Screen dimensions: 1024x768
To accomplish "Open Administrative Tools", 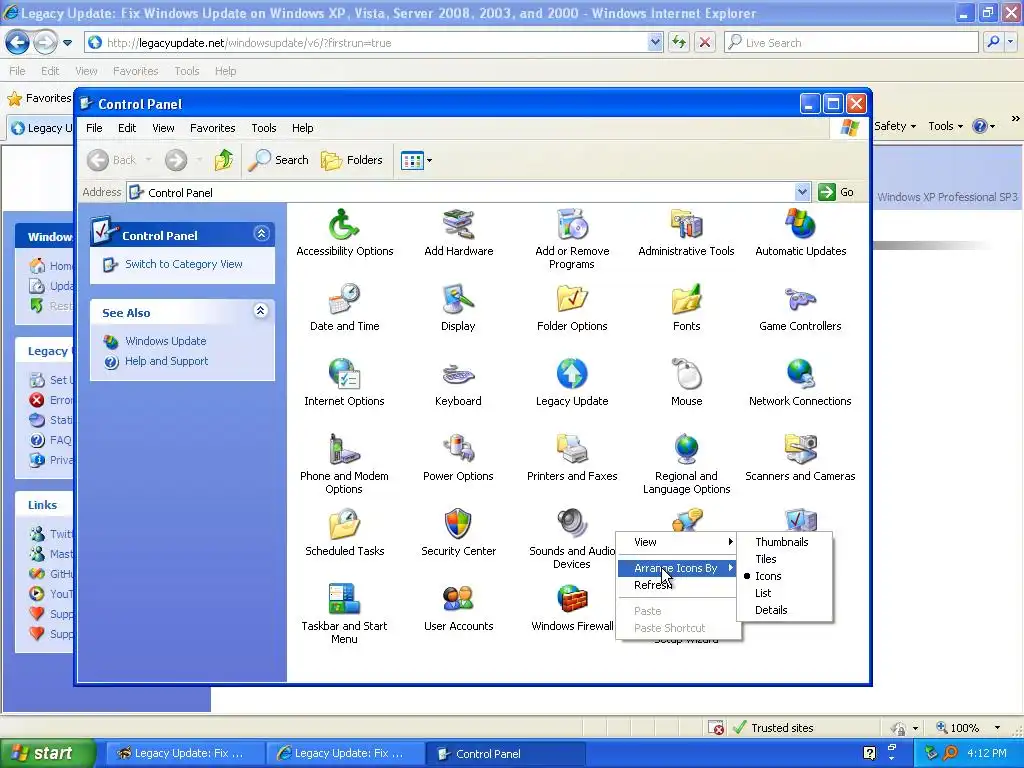I will tap(686, 233).
